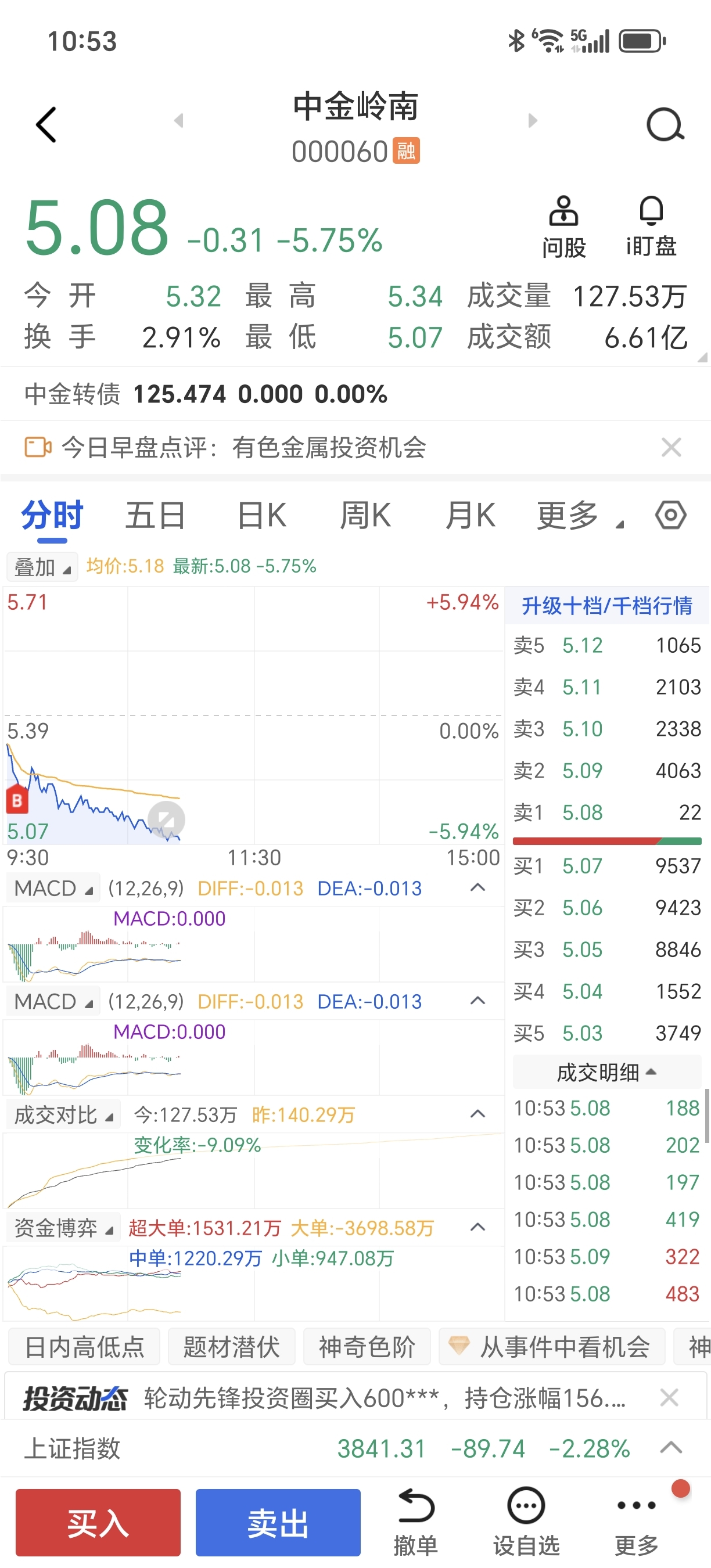The image size is (711, 1568).
Task: Open 资金博弈 indicator dropdown
Action: pos(63,1228)
